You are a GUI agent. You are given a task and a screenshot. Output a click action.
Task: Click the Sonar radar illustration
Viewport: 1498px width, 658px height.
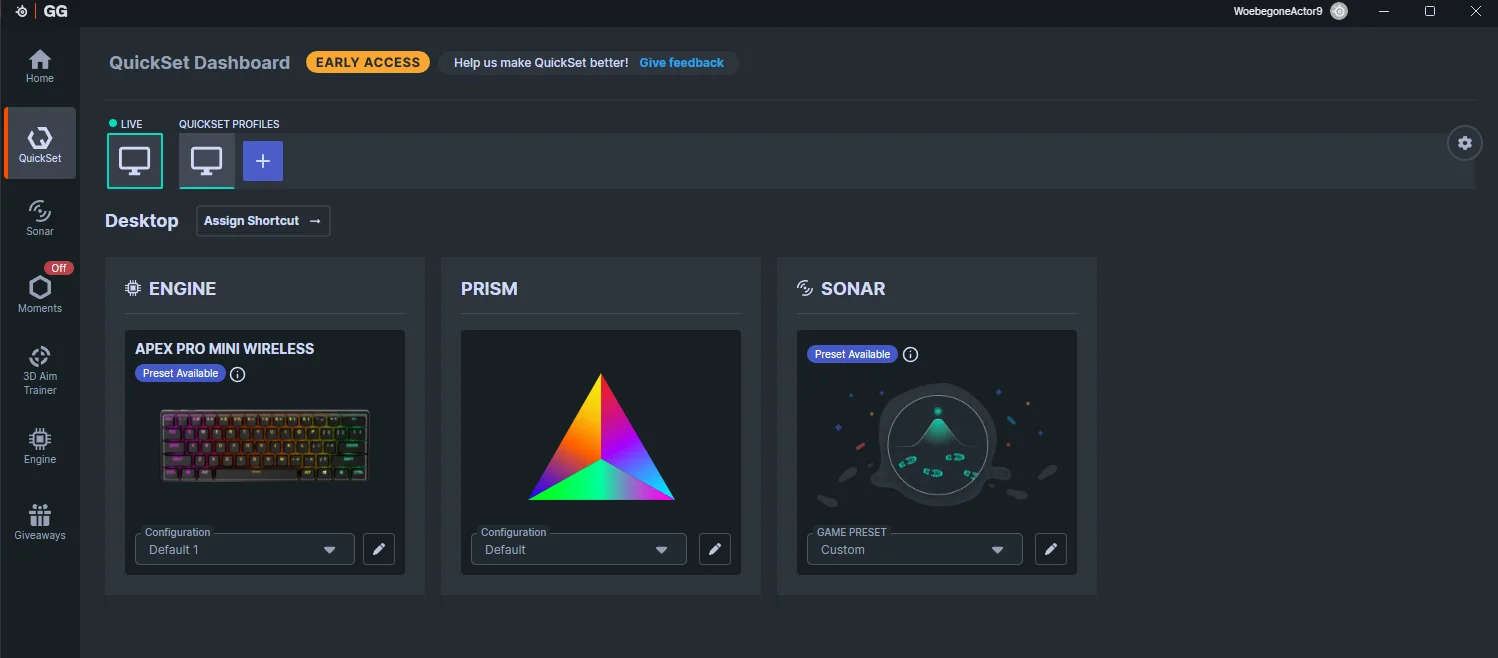937,444
